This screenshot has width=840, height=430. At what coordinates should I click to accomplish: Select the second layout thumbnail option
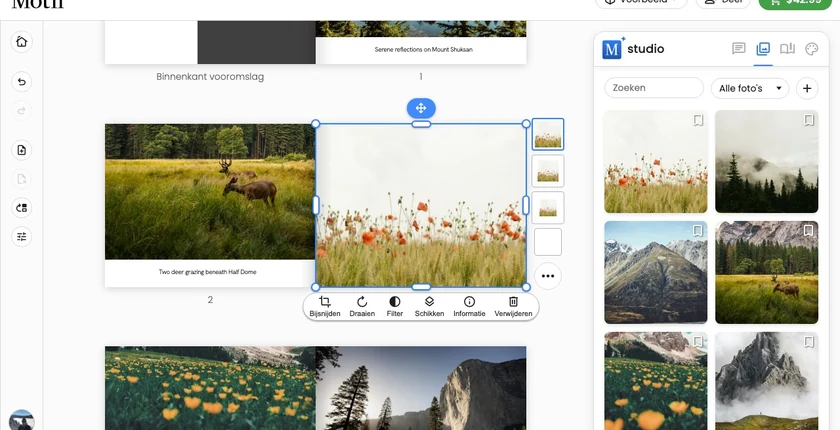(x=548, y=171)
